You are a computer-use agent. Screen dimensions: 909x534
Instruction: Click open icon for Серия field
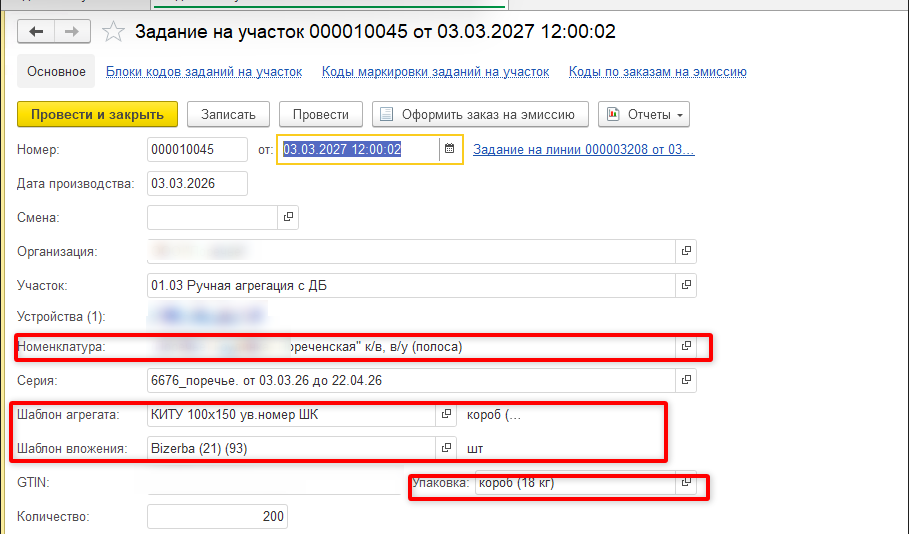pos(686,380)
